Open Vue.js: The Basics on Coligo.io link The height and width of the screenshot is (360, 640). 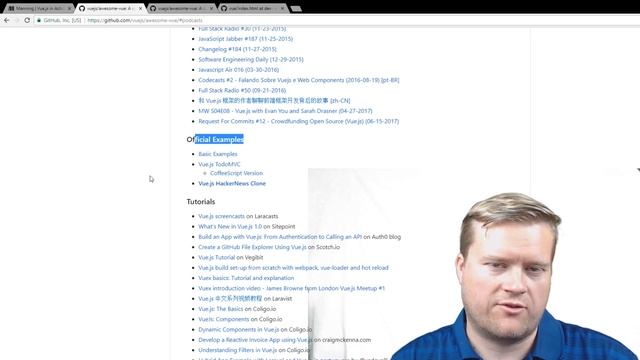click(220, 309)
